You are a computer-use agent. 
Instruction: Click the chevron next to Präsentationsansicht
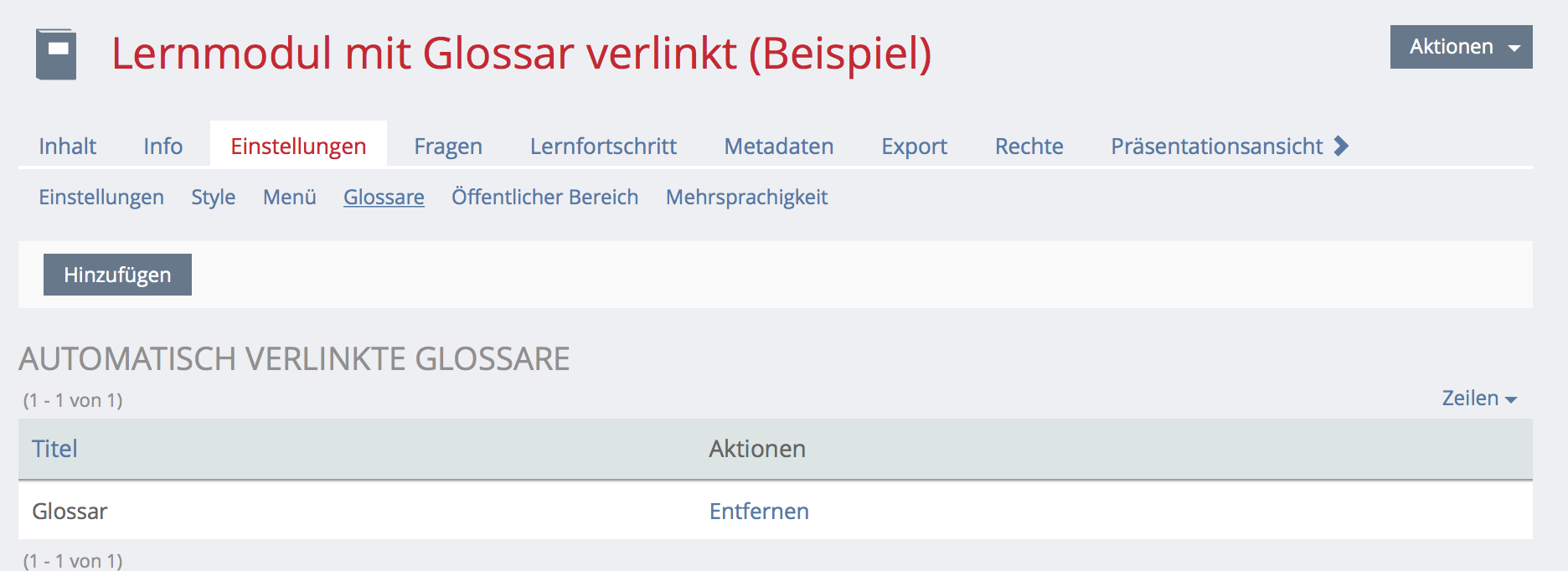[1341, 146]
